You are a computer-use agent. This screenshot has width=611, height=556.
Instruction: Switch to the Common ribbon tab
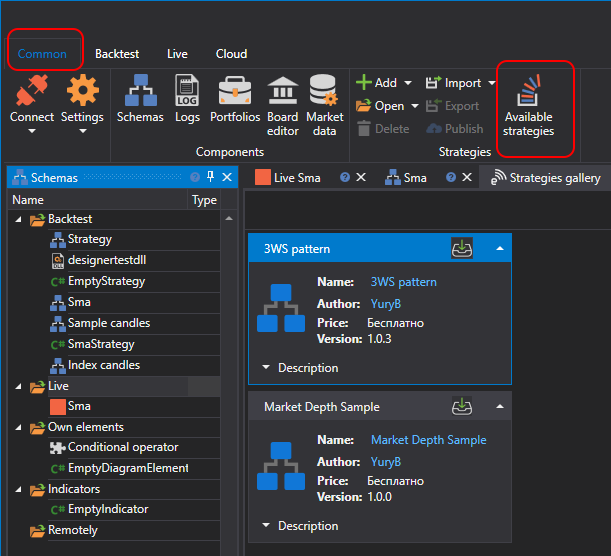click(42, 53)
